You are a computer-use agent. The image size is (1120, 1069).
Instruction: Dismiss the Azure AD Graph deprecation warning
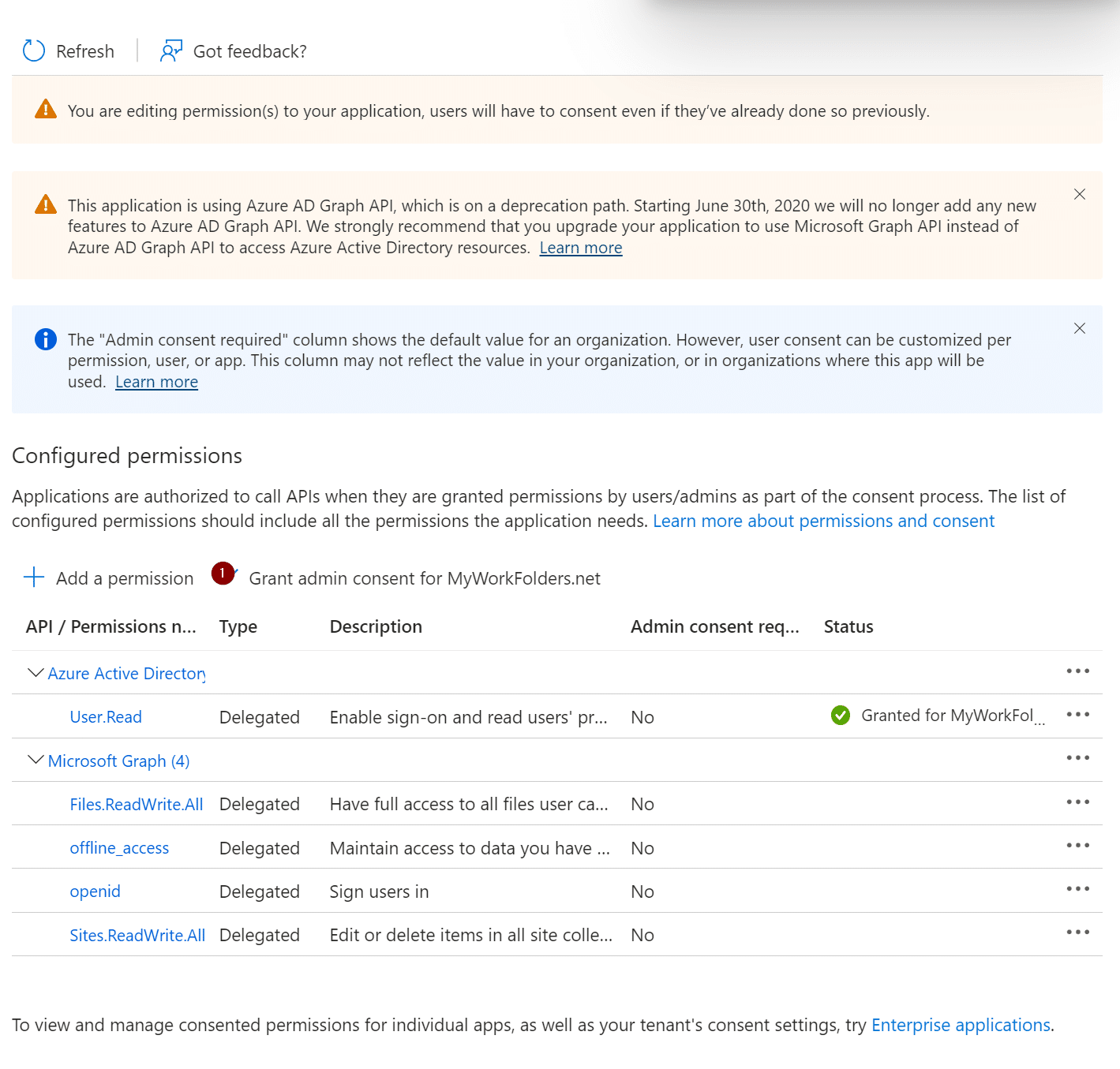tap(1079, 194)
